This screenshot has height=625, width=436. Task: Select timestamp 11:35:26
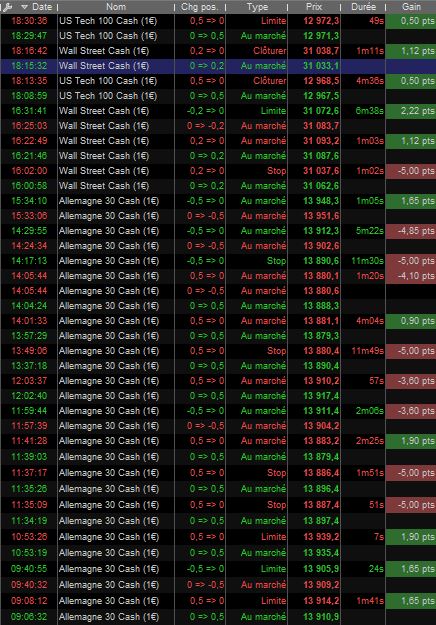(x=29, y=489)
